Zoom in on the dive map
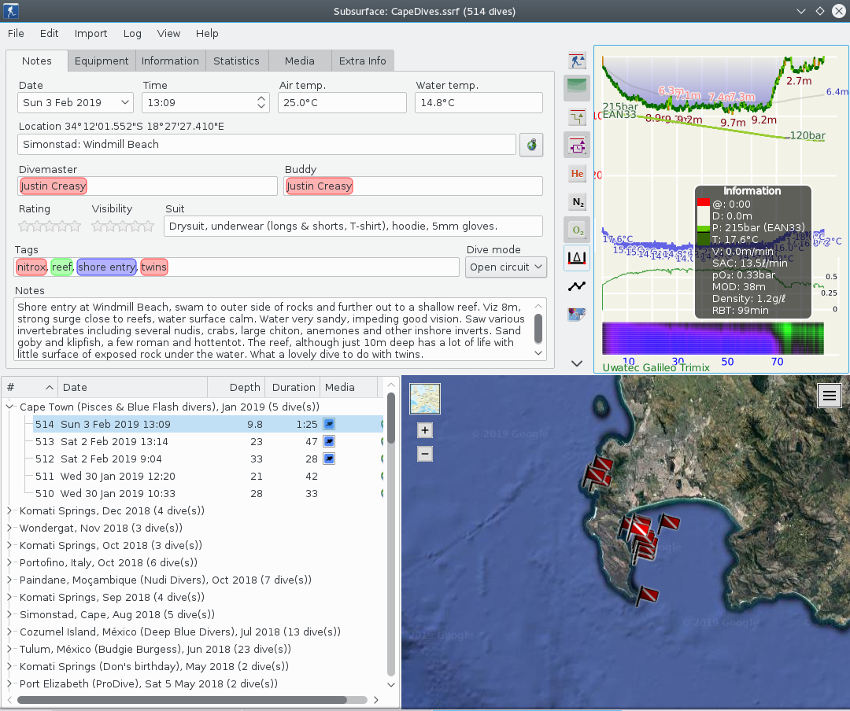The height and width of the screenshot is (711, 850). tap(425, 431)
